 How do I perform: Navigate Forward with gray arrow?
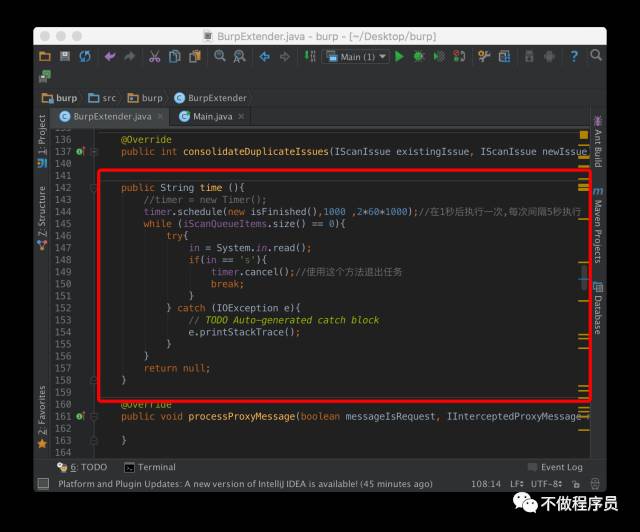tap(285, 56)
